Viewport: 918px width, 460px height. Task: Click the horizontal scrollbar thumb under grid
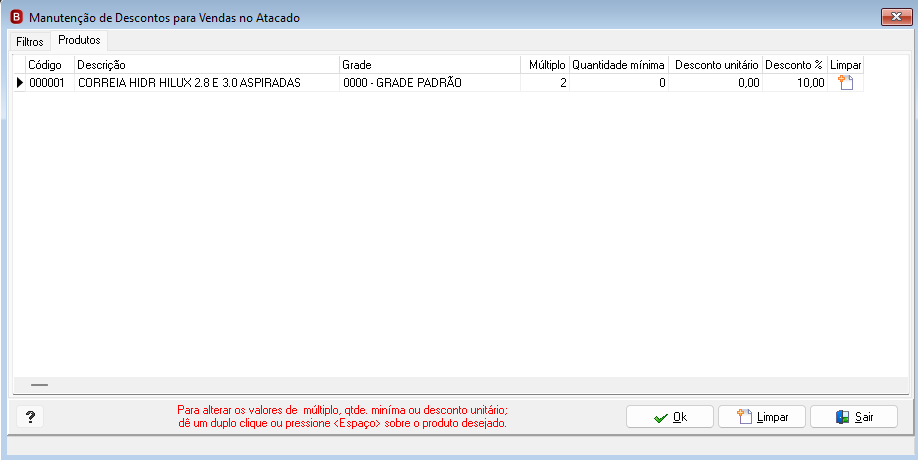tap(40, 385)
